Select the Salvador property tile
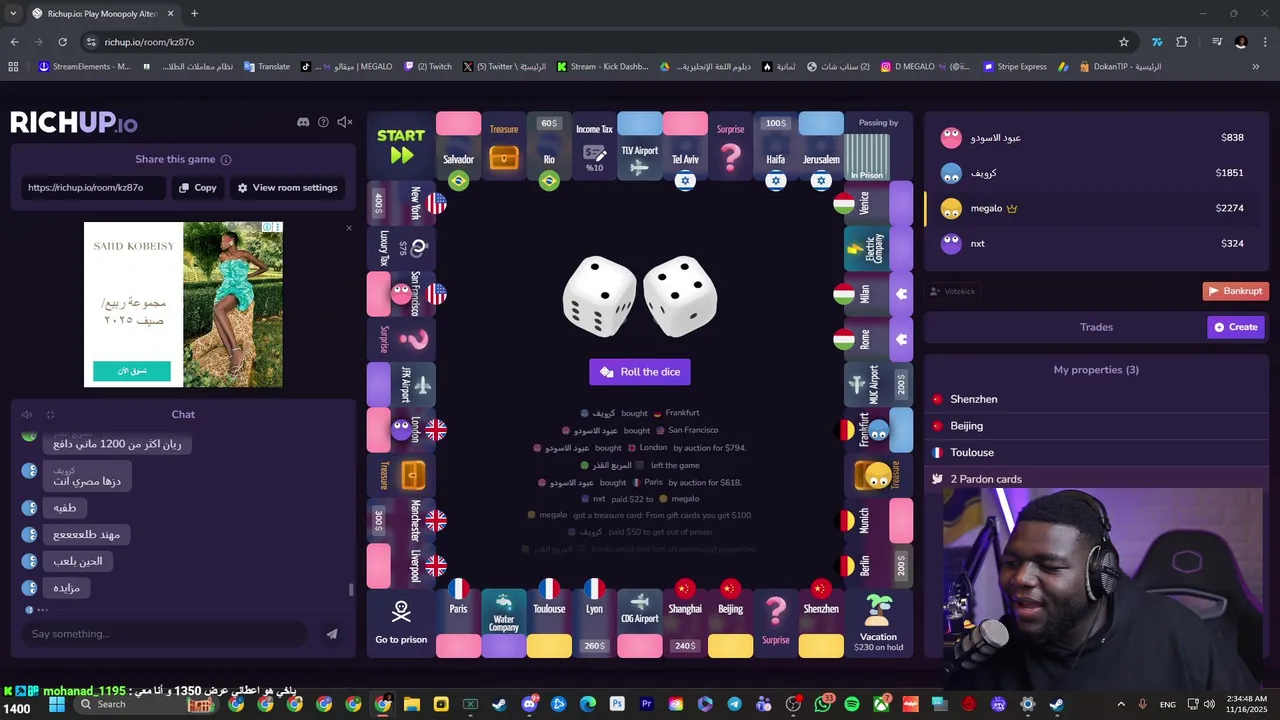The image size is (1280, 720). [x=458, y=146]
